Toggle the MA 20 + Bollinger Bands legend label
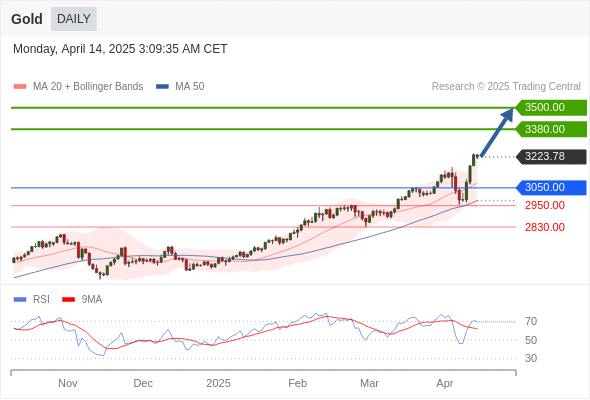590x400 pixels. 88,87
